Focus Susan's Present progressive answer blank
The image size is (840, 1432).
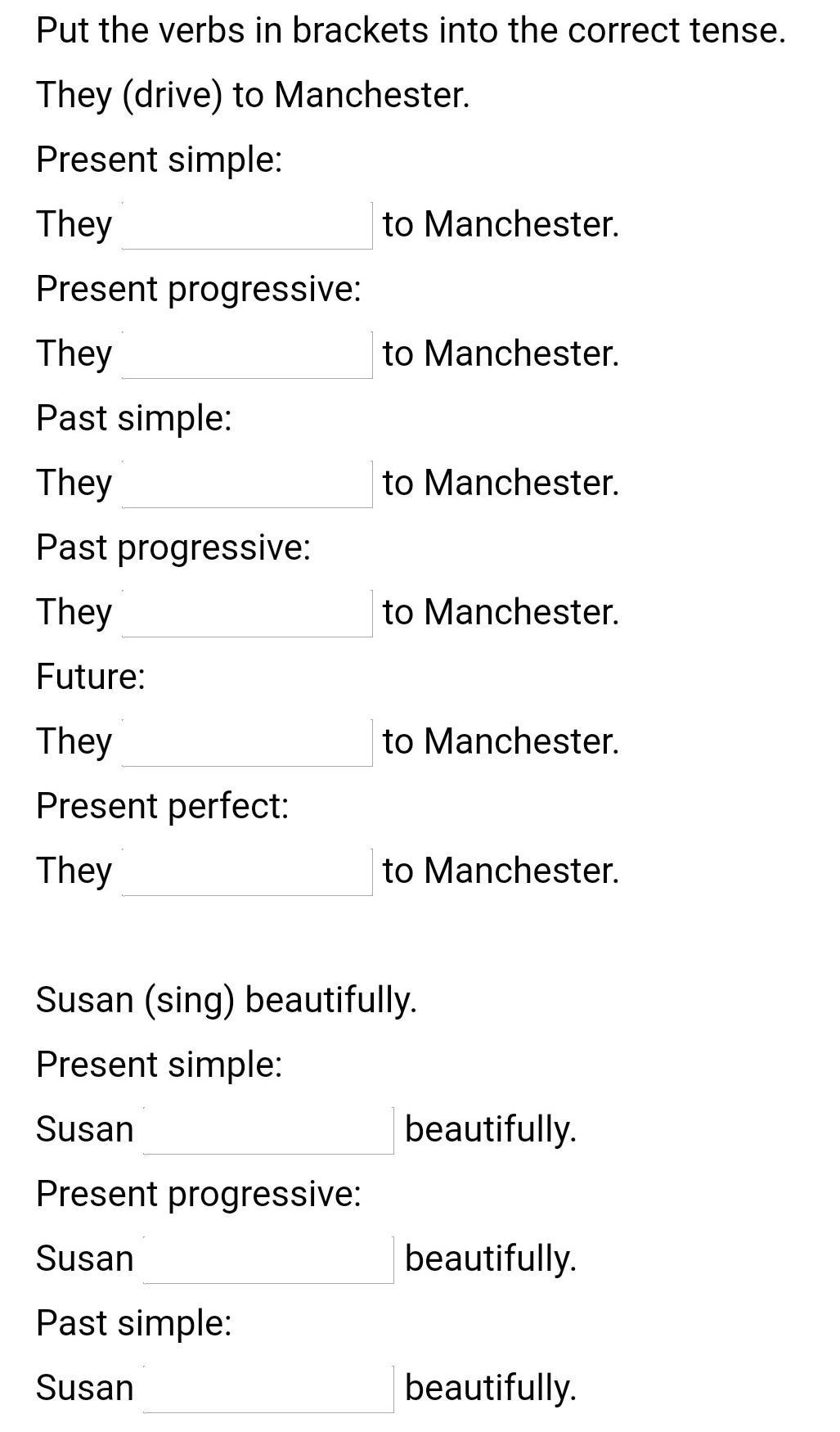(x=268, y=1259)
